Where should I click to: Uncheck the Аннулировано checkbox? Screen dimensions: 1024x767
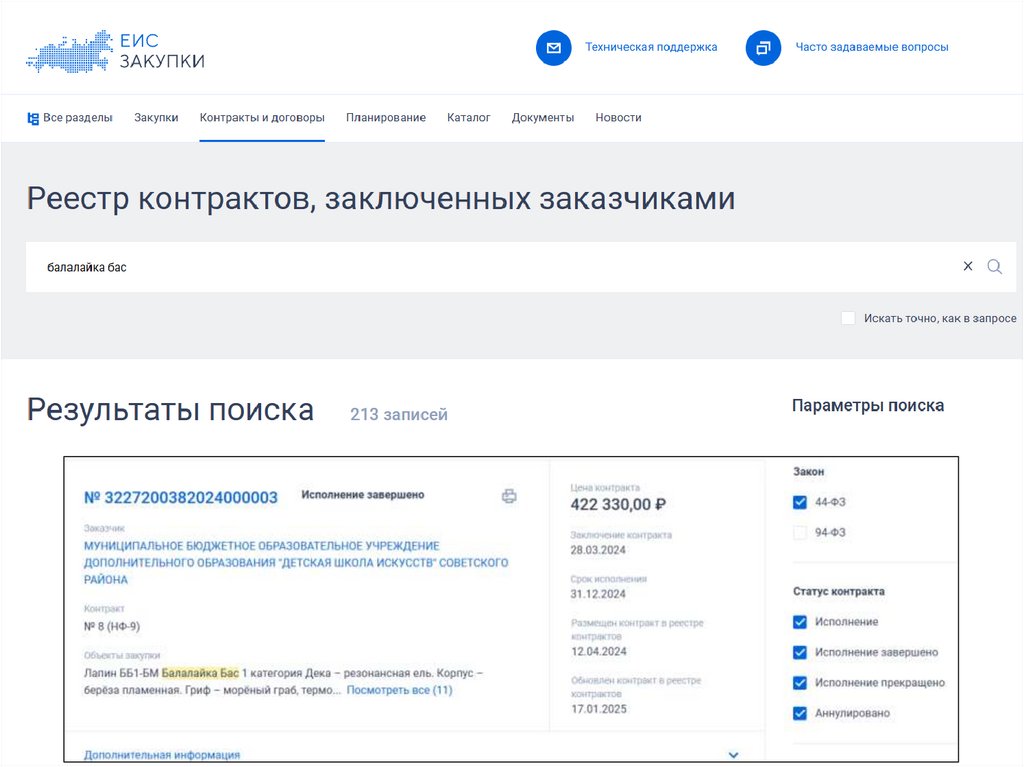799,713
